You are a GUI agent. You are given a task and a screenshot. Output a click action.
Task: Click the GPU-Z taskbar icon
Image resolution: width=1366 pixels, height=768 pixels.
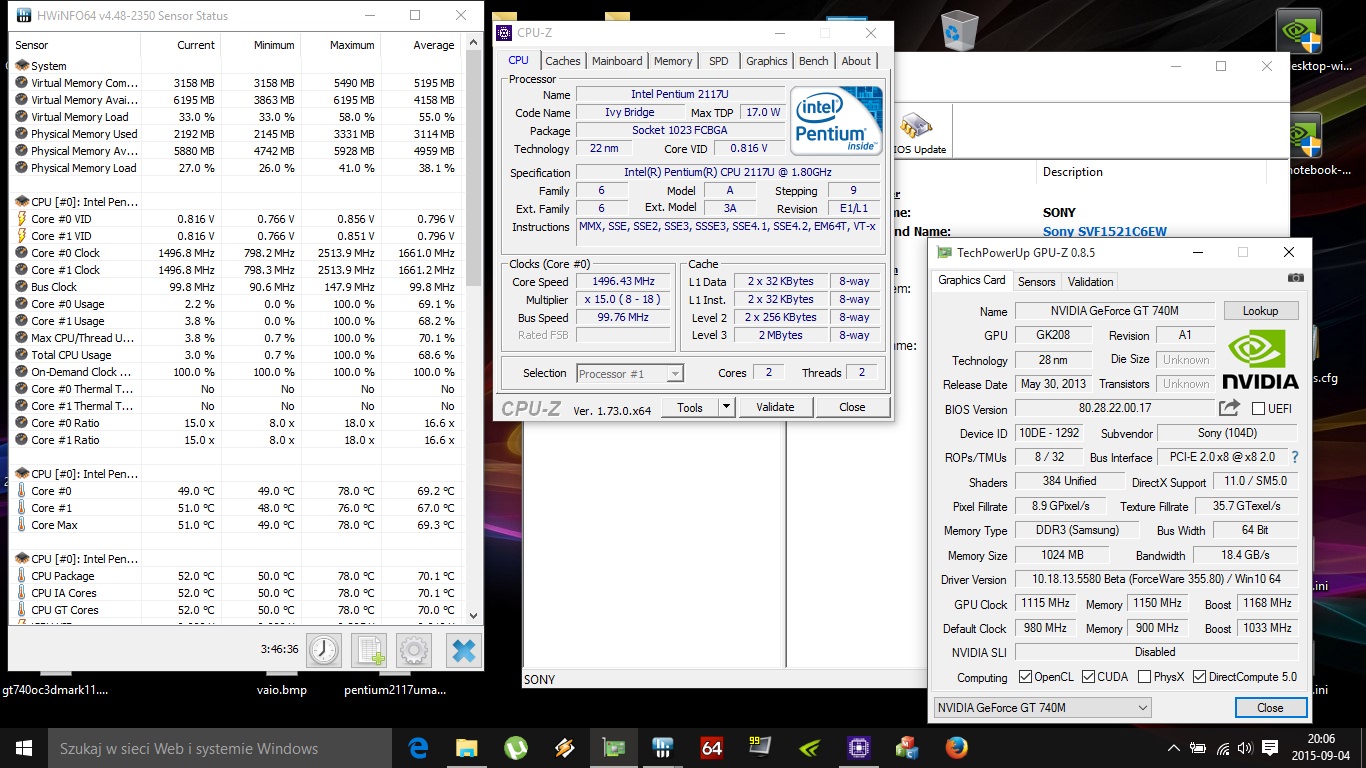pos(614,748)
